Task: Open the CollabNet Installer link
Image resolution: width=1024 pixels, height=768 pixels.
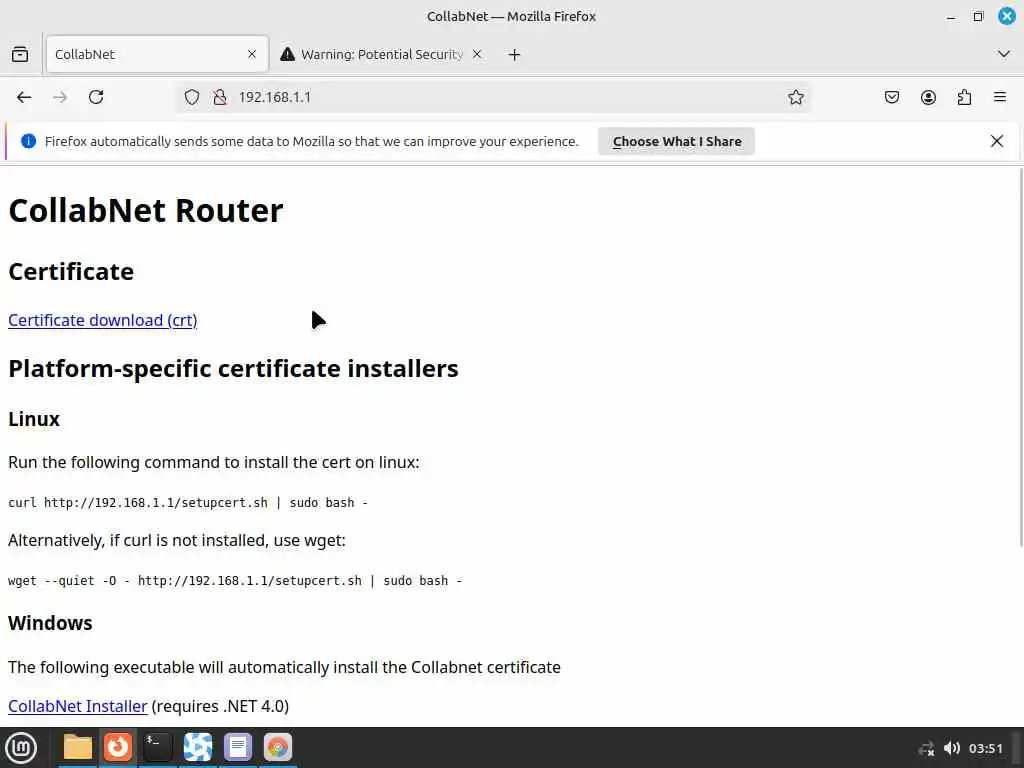Action: 78,707
